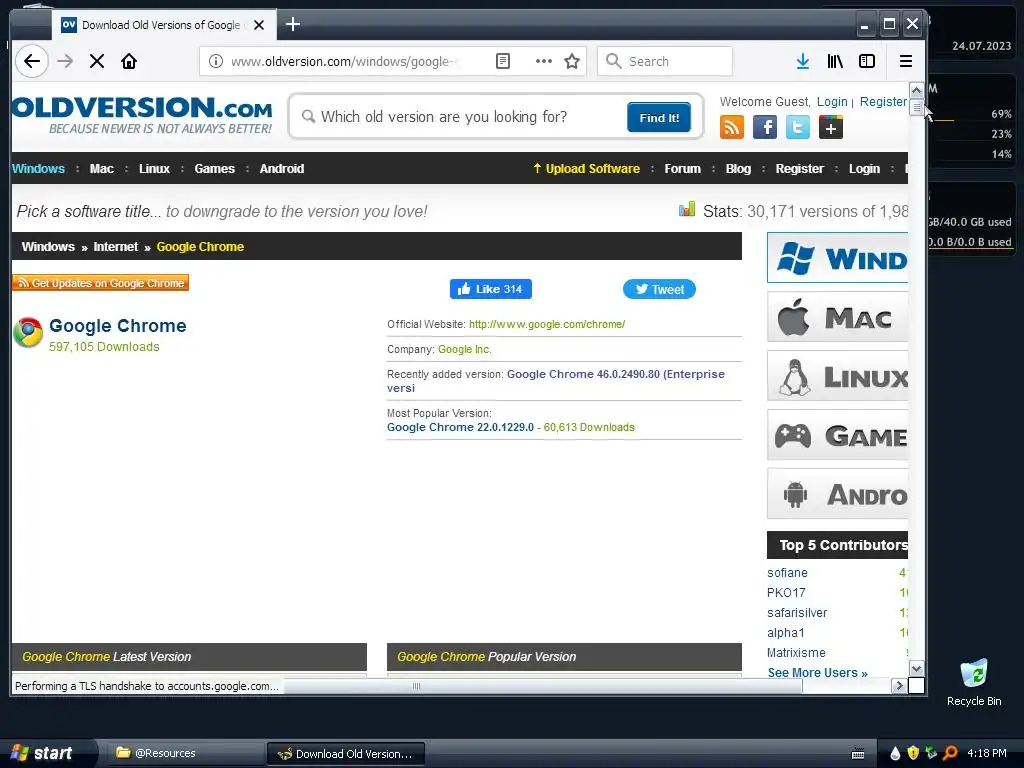Open Upload Software in nav bar
Screen dimensions: 1024x768
pos(586,168)
